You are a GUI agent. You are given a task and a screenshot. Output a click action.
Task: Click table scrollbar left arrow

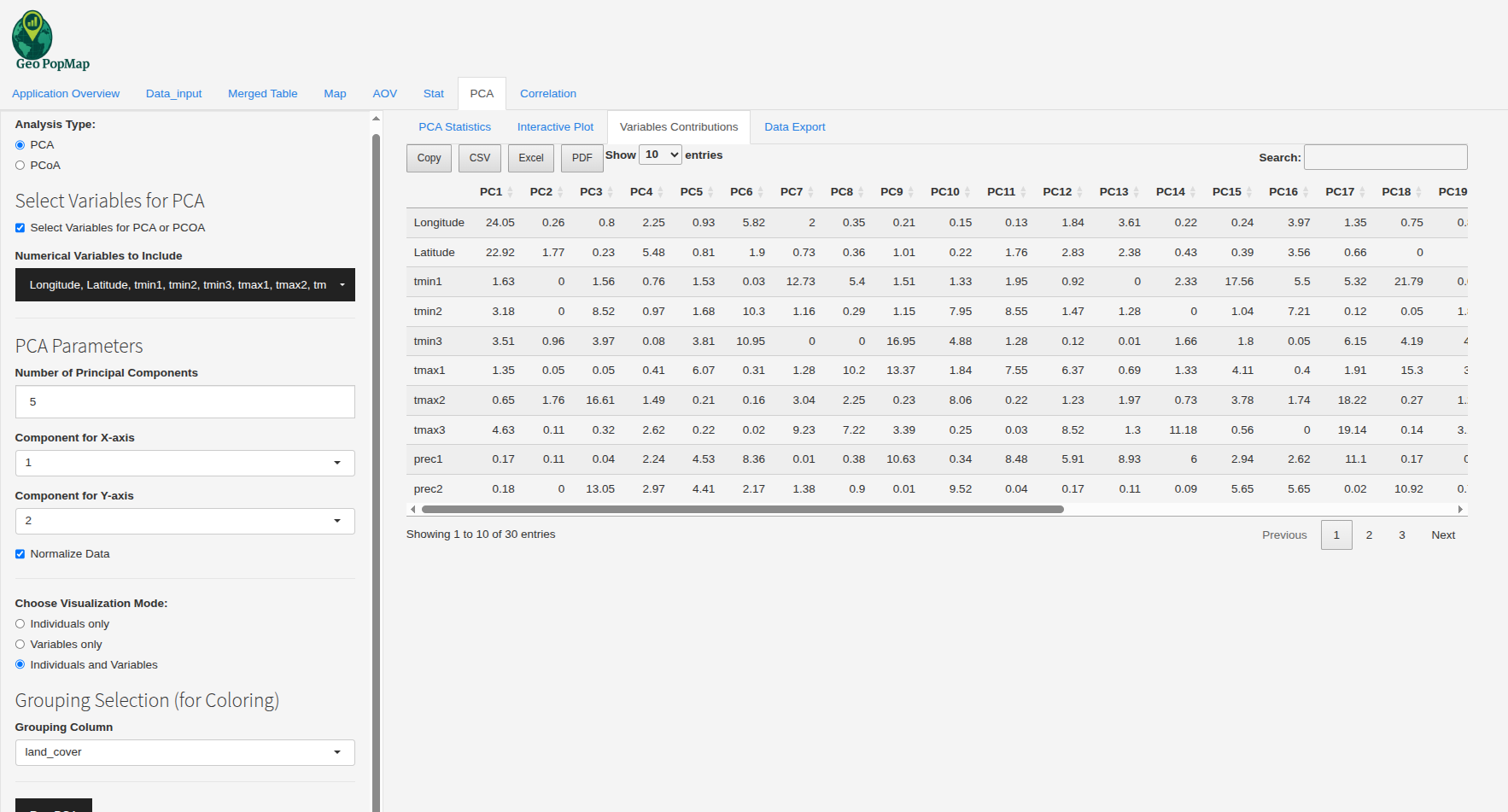413,510
